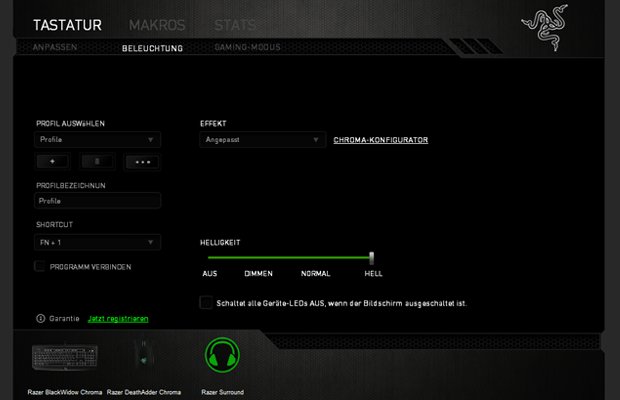Click the Garantie info icon
Image resolution: width=620 pixels, height=400 pixels.
tap(41, 318)
